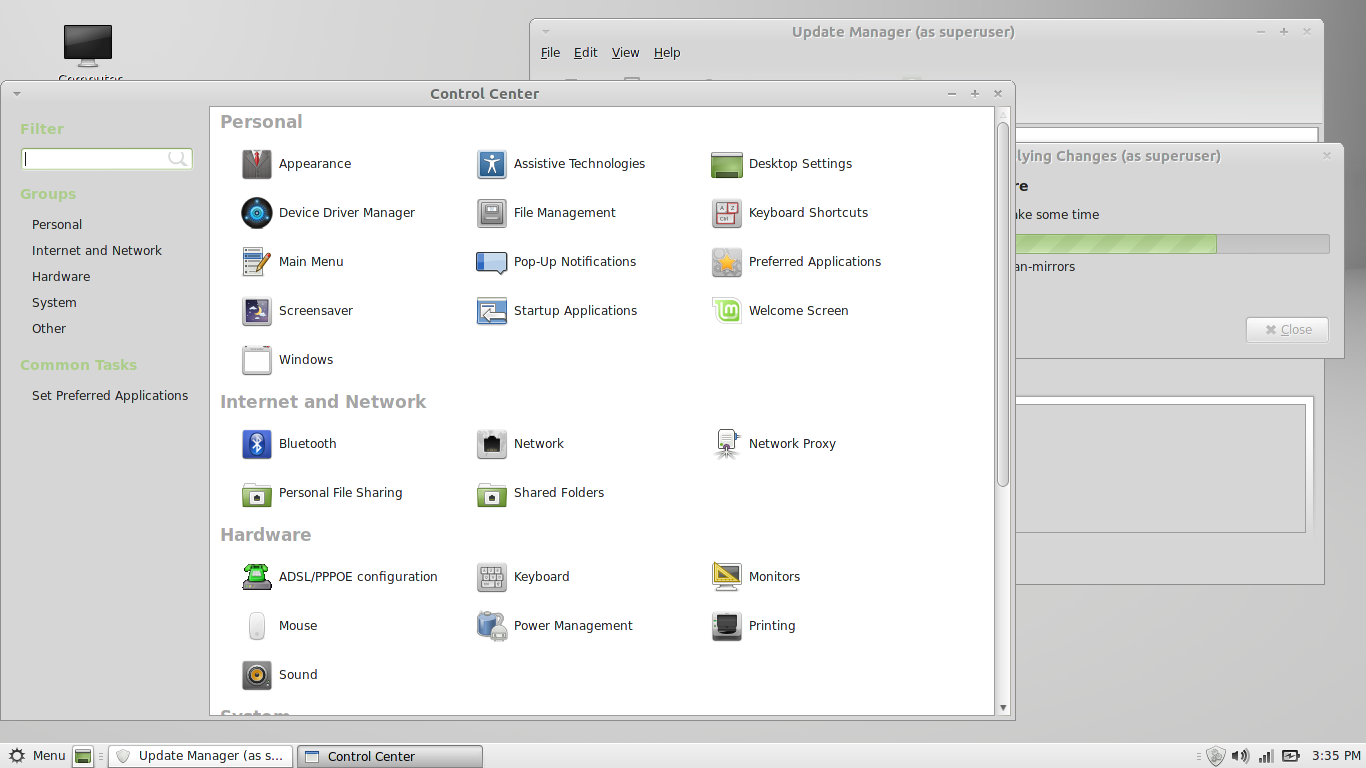Jump to Other group in sidebar
Screen dimensions: 1366x768
tap(49, 329)
